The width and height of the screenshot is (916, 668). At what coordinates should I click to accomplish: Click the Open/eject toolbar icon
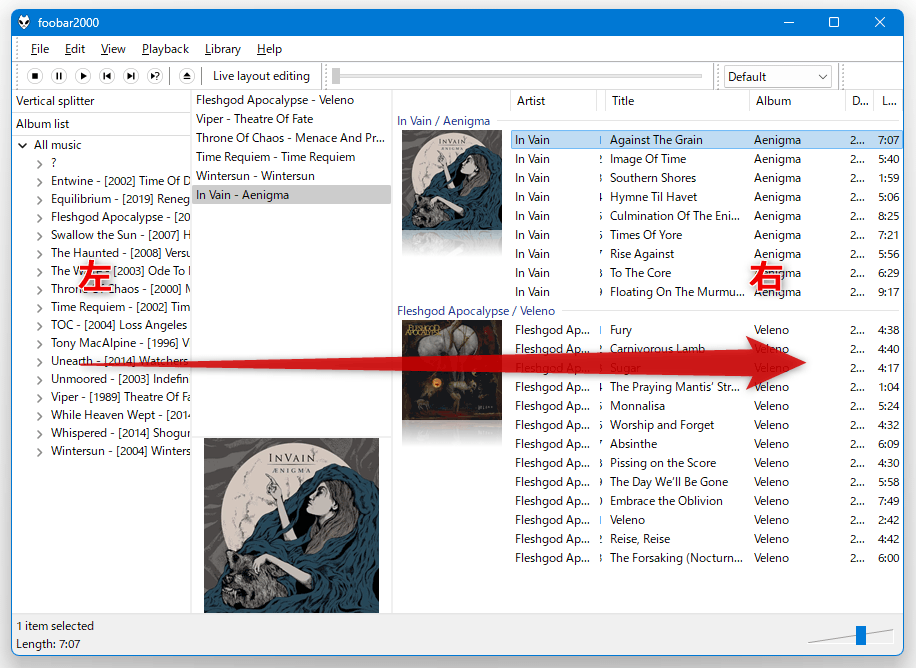(186, 76)
